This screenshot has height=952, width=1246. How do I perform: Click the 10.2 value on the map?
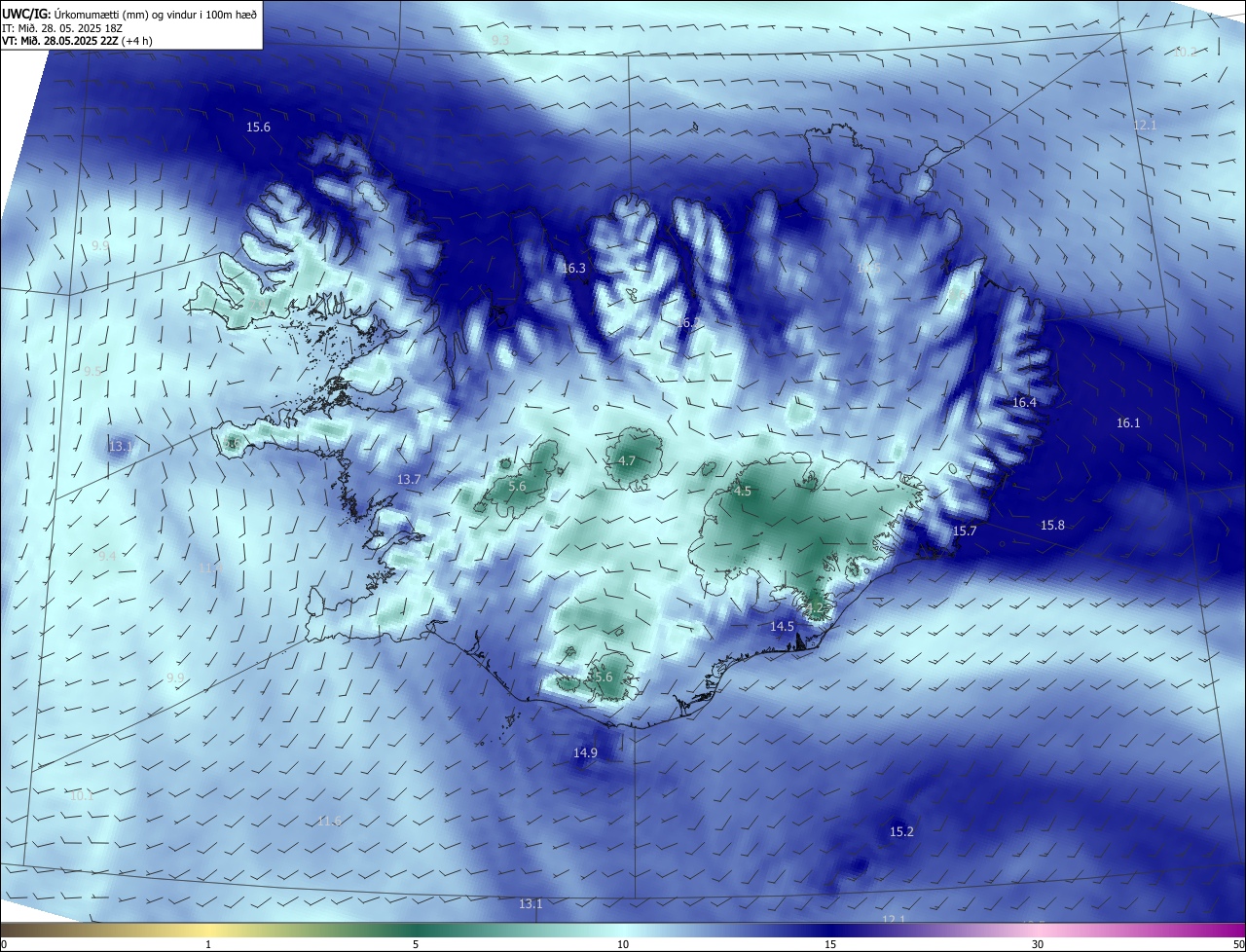click(x=1185, y=52)
